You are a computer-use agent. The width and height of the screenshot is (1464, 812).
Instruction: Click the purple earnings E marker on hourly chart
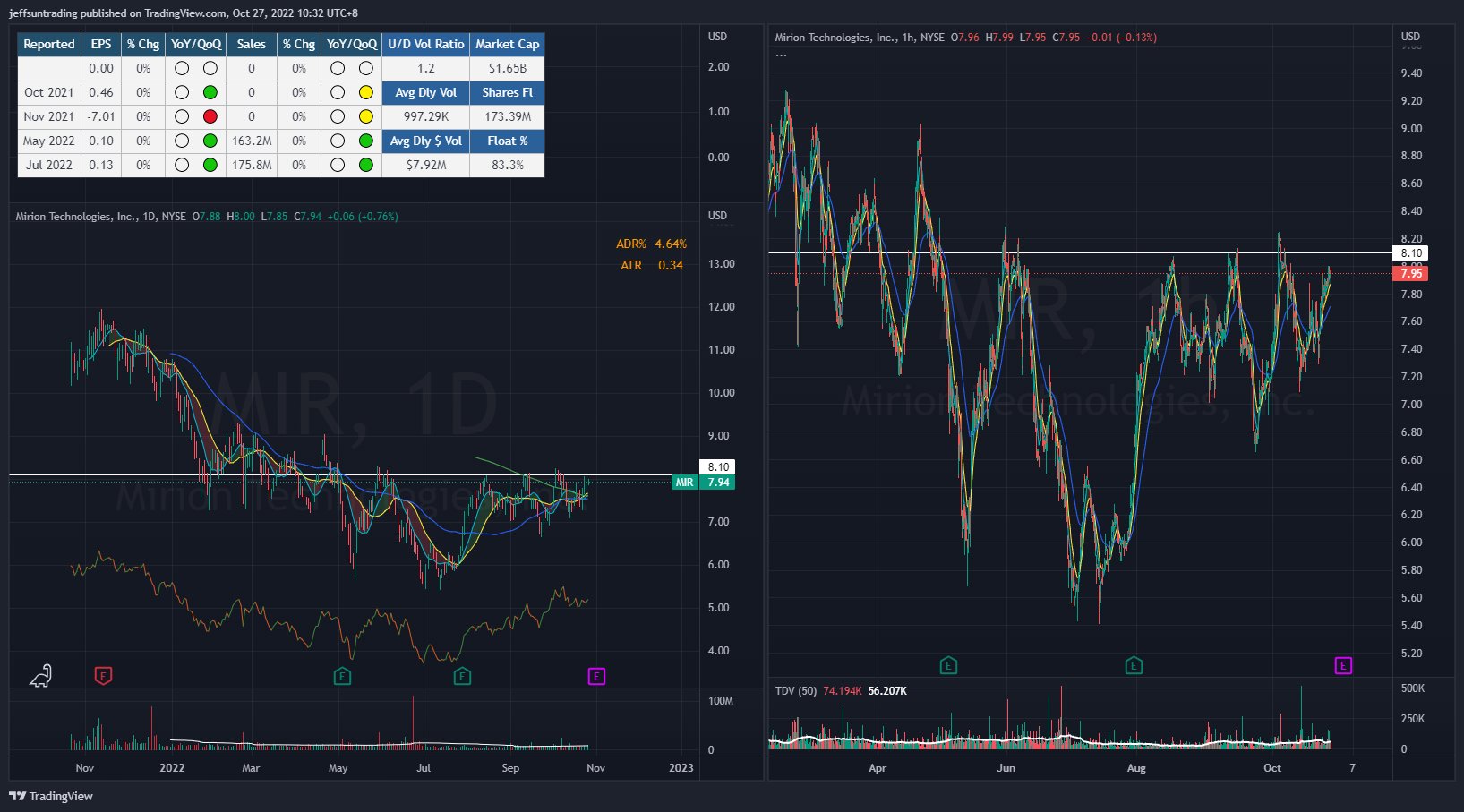coord(1343,665)
